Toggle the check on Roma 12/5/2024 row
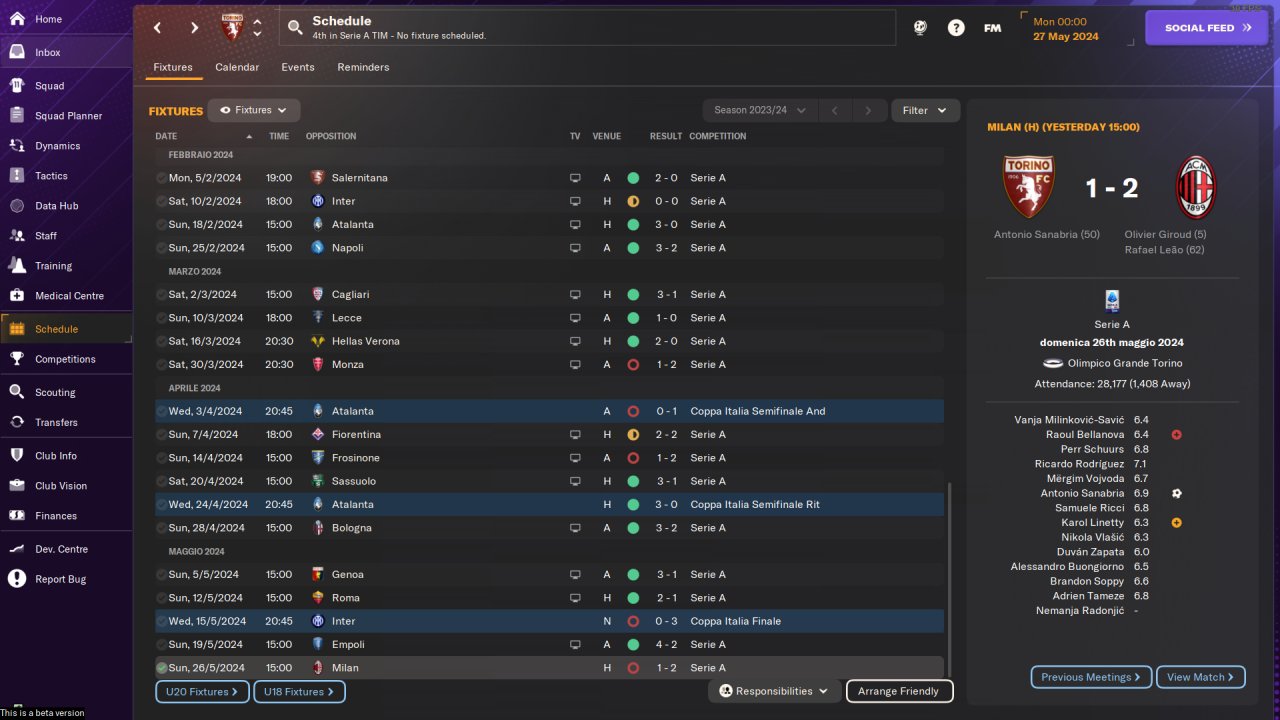The height and width of the screenshot is (720, 1280). 161,598
